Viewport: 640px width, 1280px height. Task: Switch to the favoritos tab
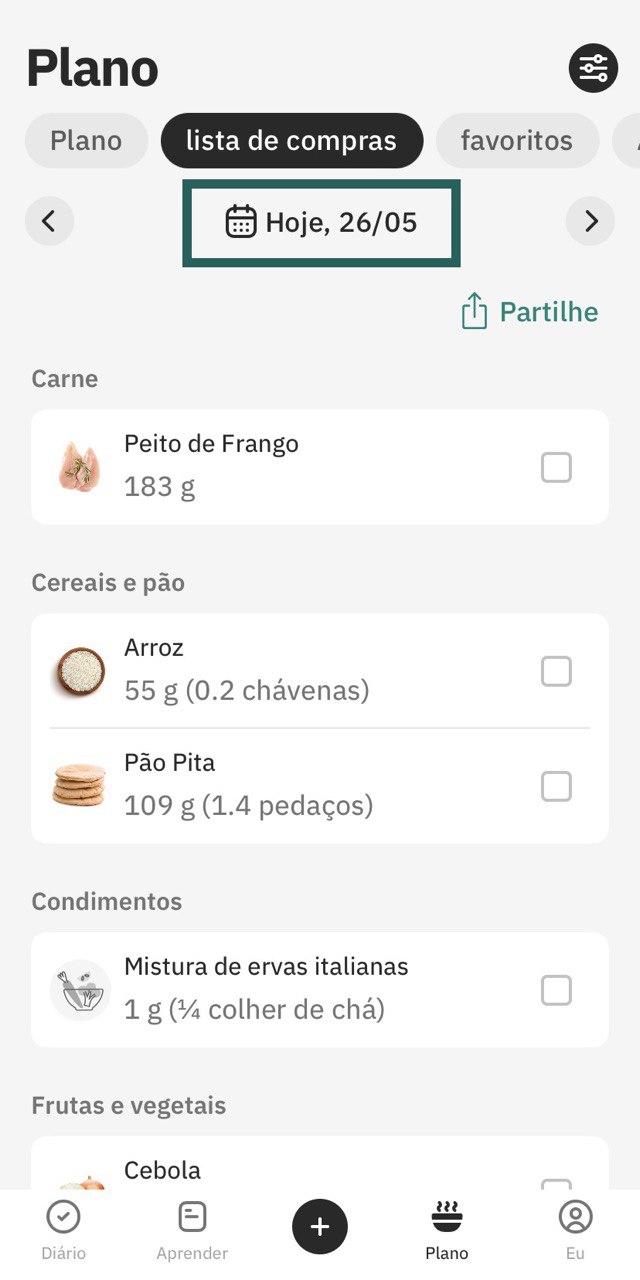(517, 141)
